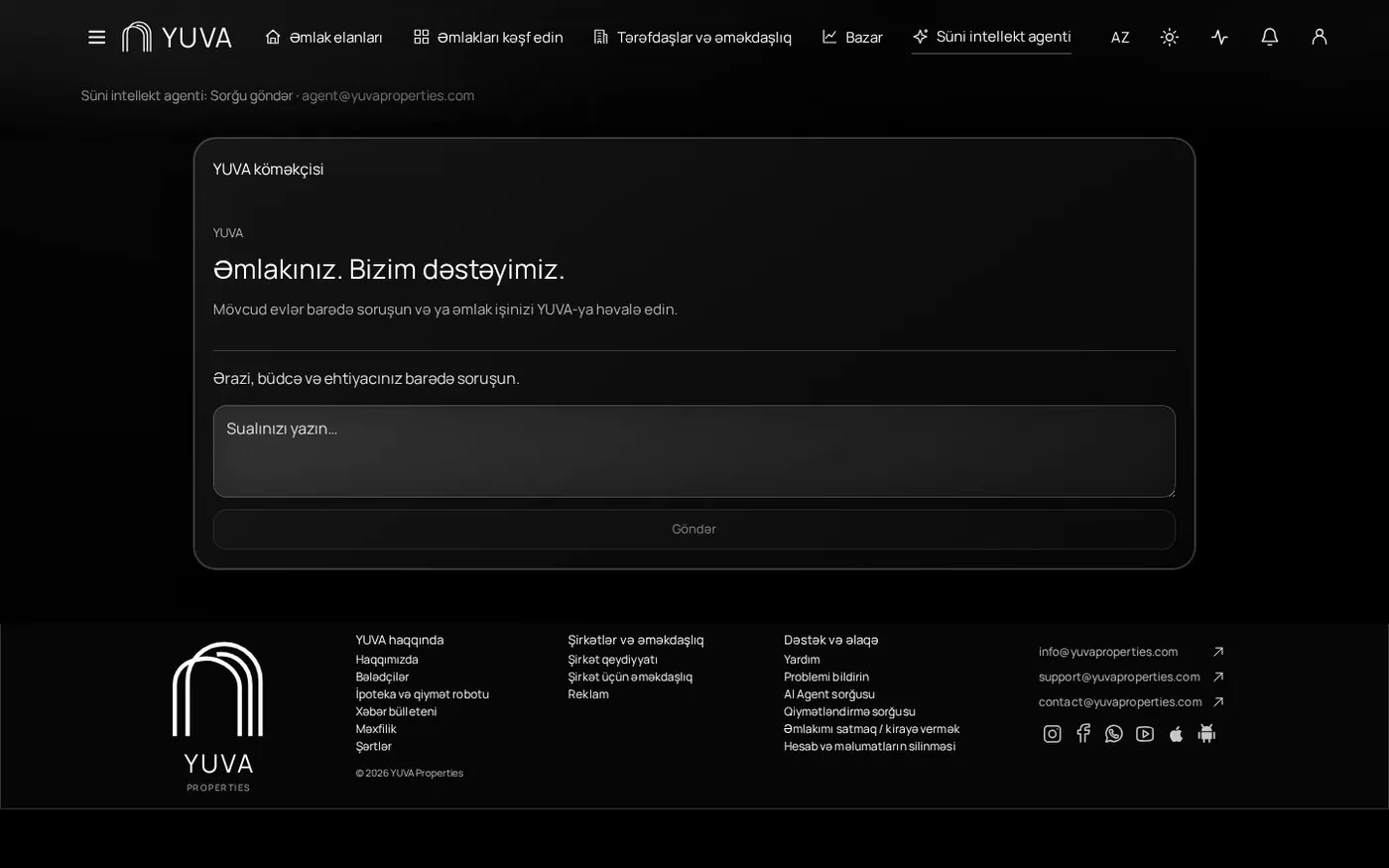Click arrow icon next to support@yuvaproperties.com
Viewport: 1389px width, 868px height.
point(1218,677)
